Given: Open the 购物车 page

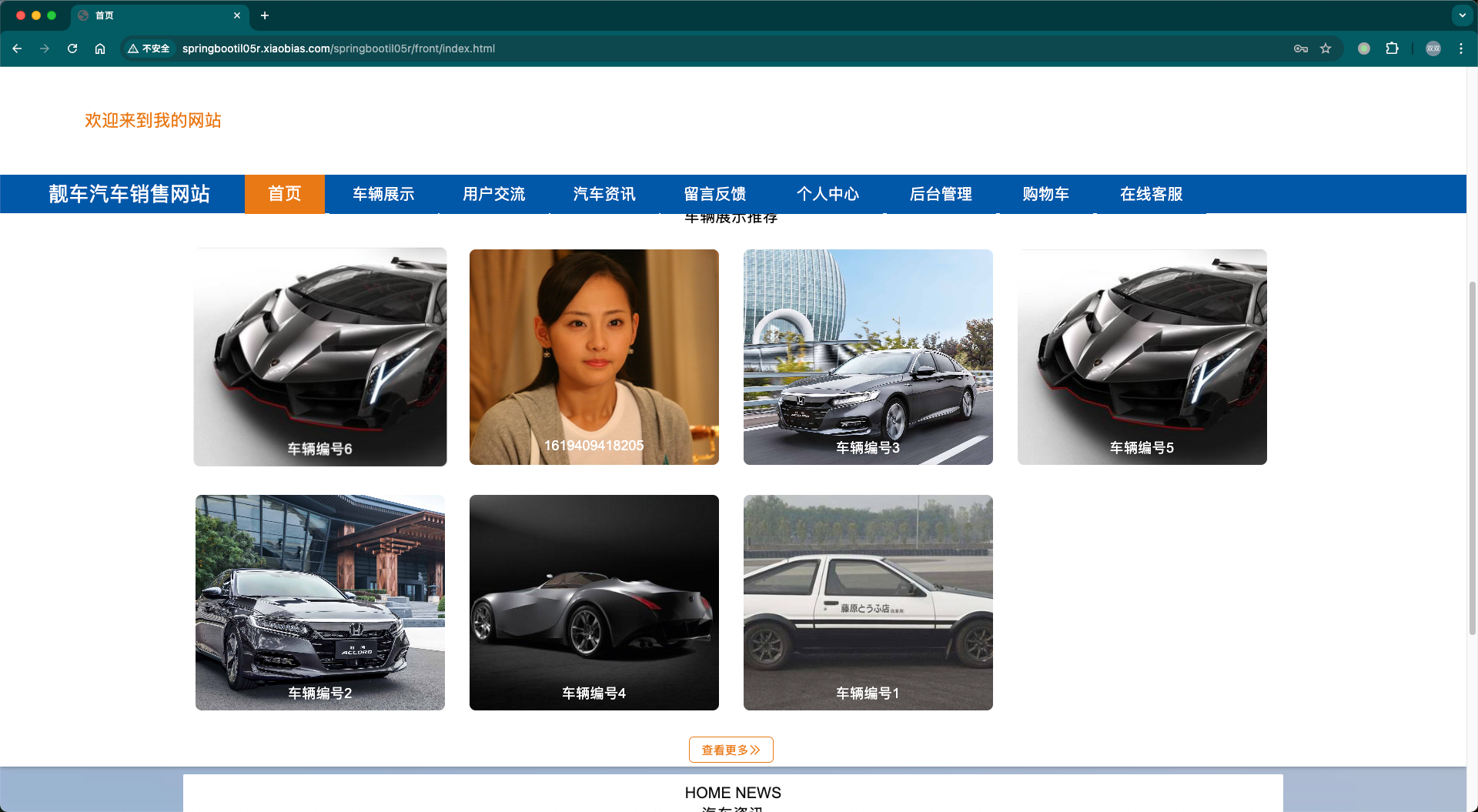Looking at the screenshot, I should pyautogui.click(x=1046, y=194).
